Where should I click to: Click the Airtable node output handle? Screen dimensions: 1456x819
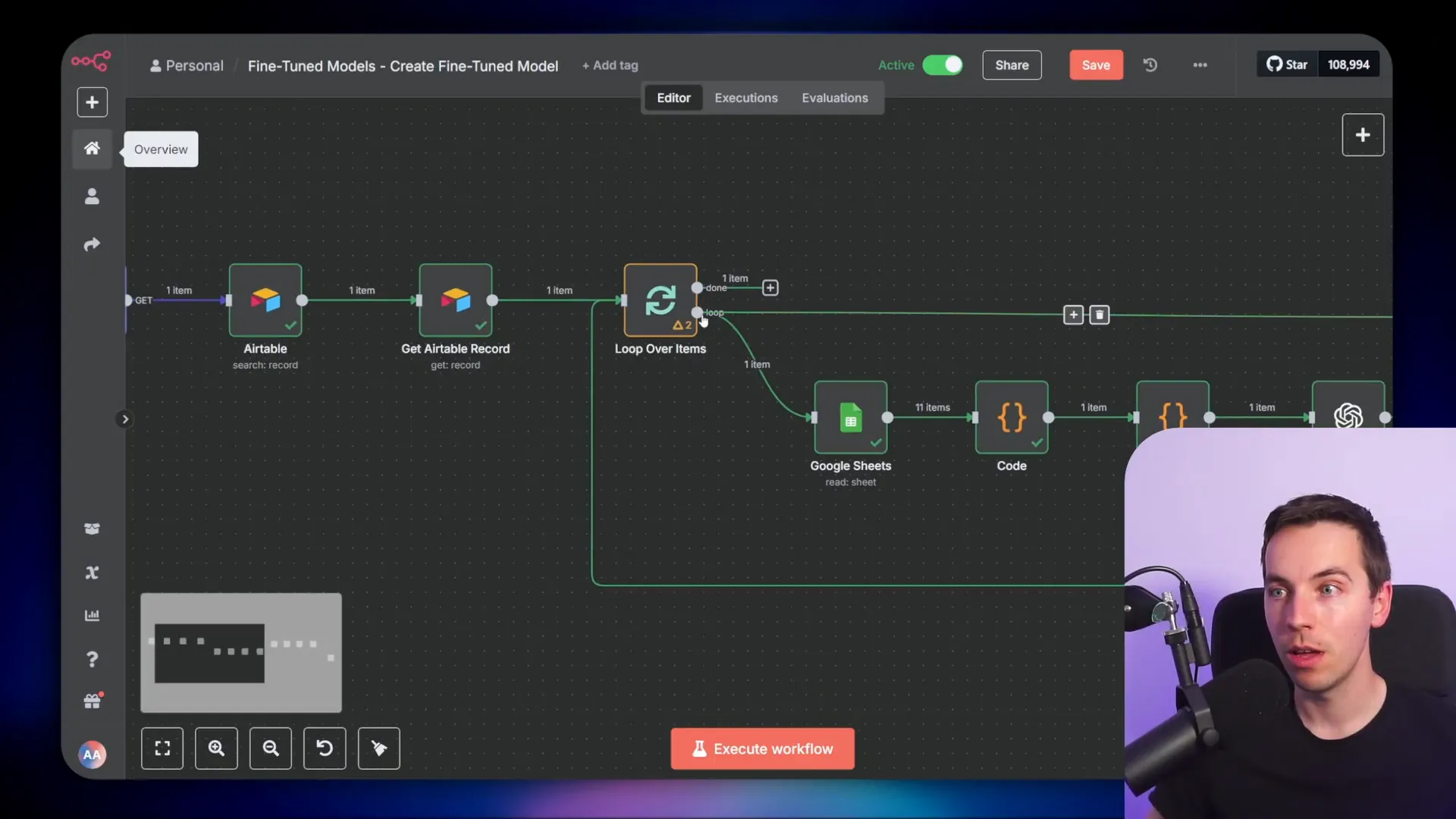(302, 300)
